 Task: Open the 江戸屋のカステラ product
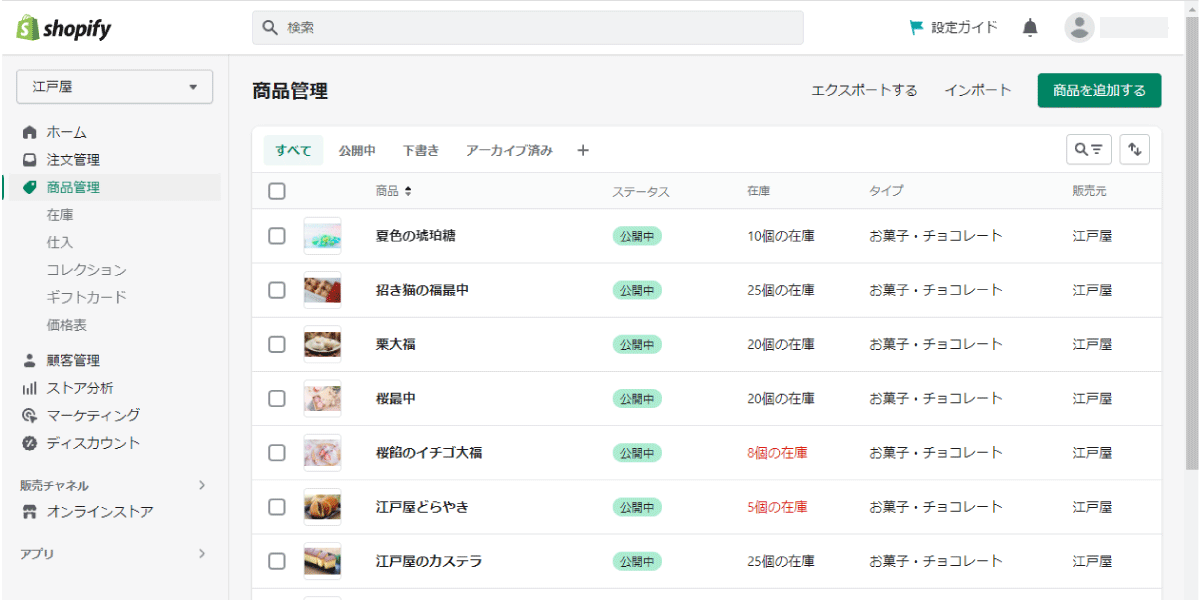tap(429, 561)
